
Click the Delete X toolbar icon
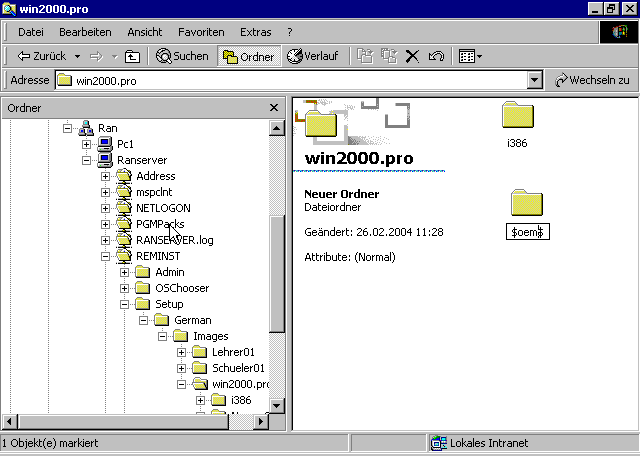pos(412,56)
